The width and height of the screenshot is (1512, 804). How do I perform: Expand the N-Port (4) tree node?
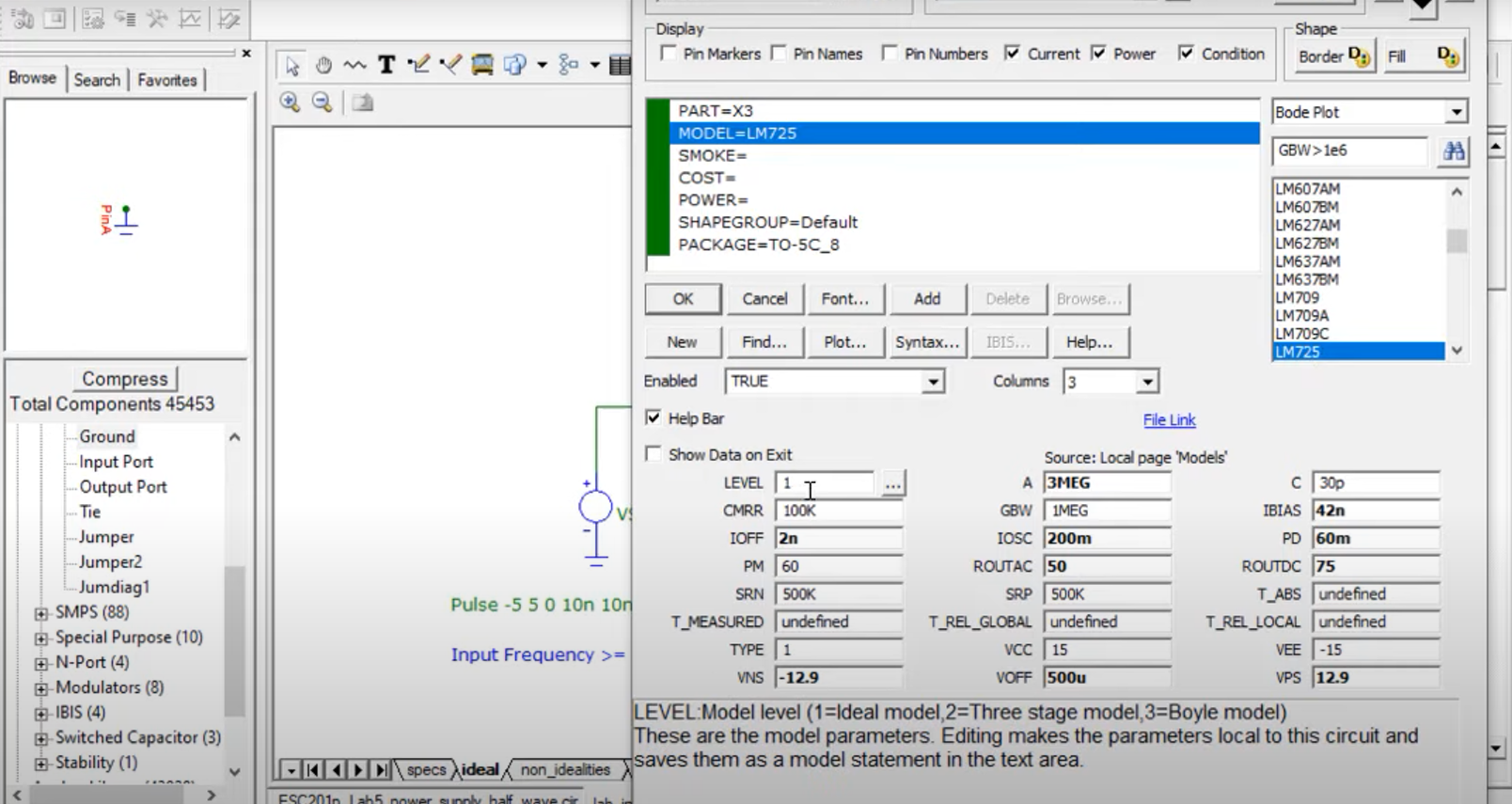click(x=41, y=663)
